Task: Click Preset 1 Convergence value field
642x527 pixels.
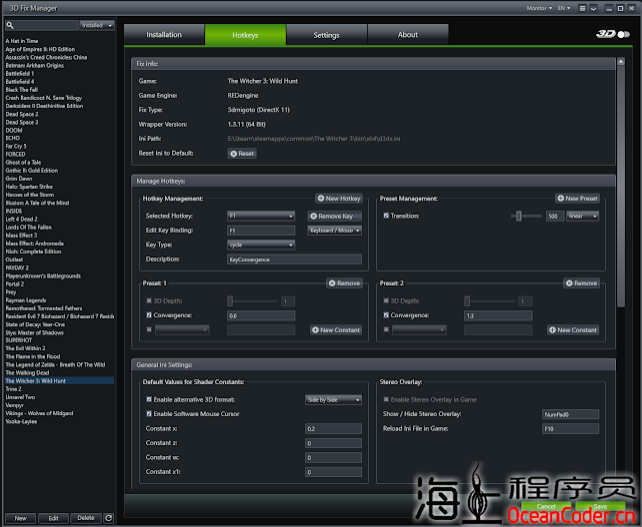Action: tap(261, 316)
